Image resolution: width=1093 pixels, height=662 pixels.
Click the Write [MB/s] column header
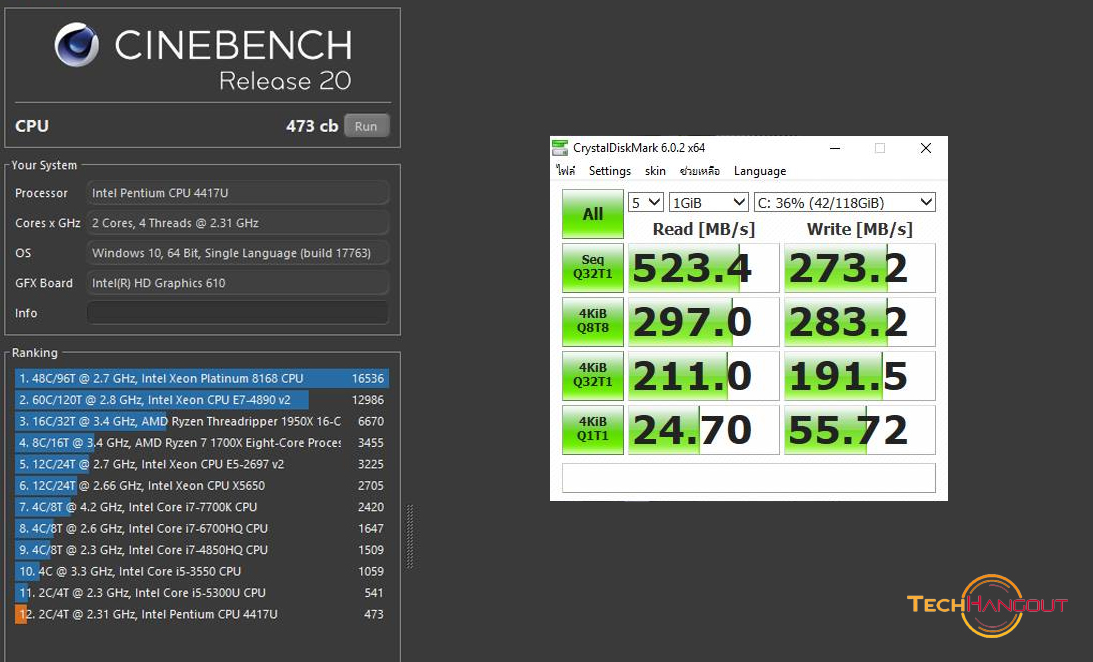[859, 229]
